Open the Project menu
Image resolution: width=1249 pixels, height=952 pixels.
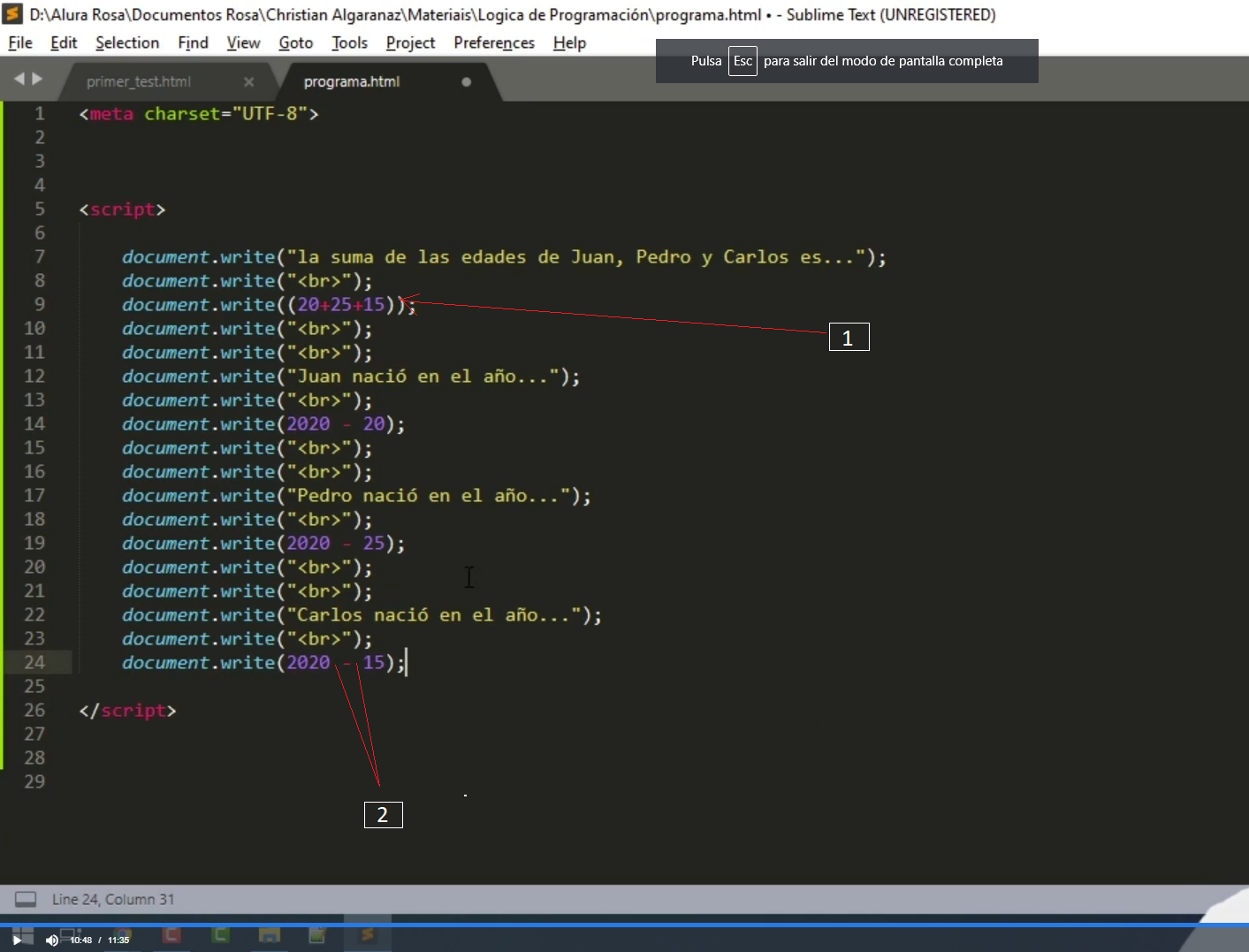pyautogui.click(x=410, y=42)
